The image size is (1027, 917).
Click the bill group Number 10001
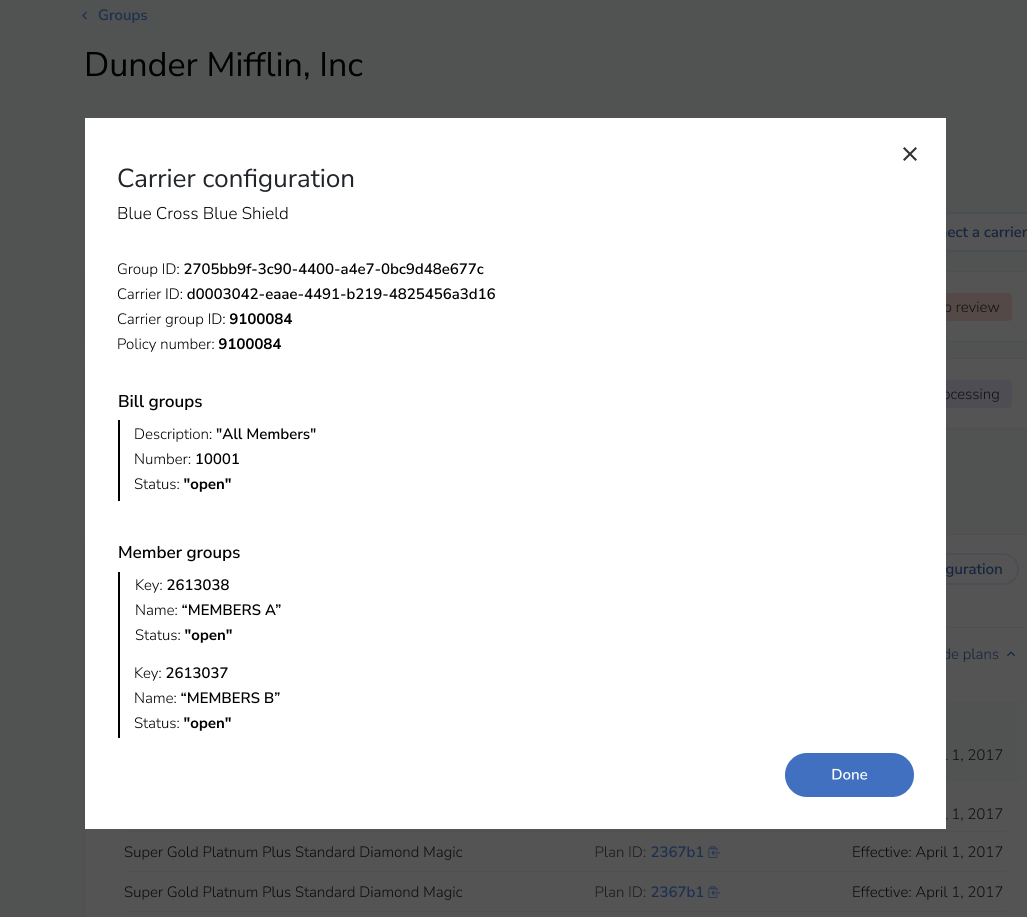click(x=217, y=459)
